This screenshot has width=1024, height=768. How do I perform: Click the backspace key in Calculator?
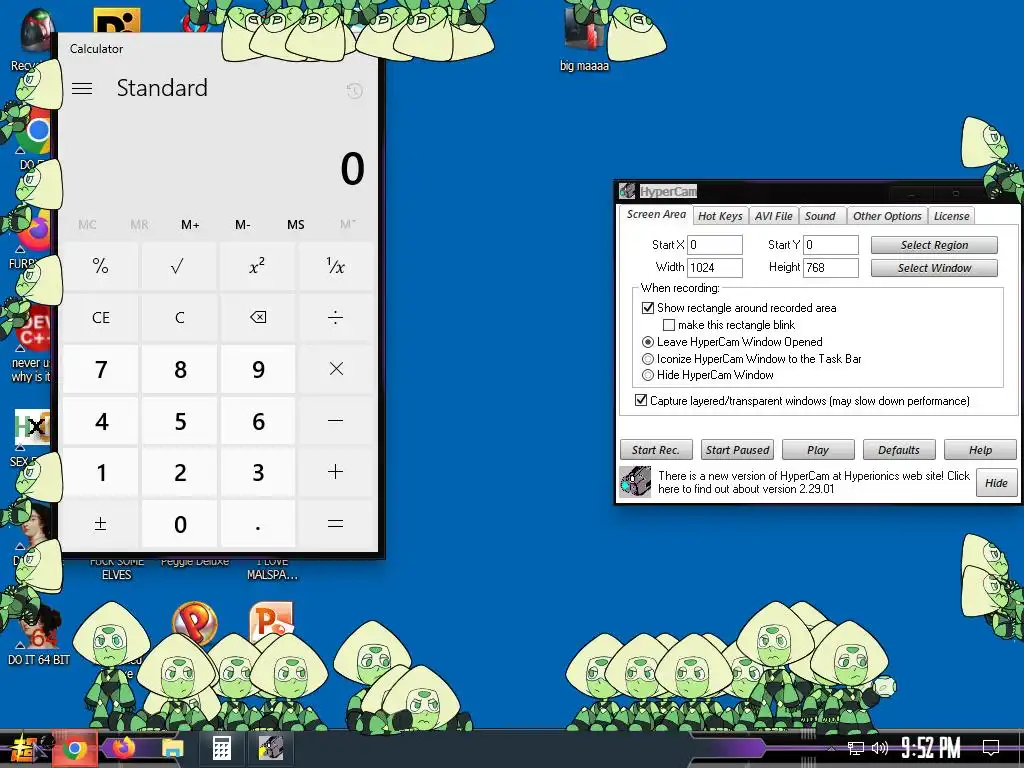click(257, 317)
